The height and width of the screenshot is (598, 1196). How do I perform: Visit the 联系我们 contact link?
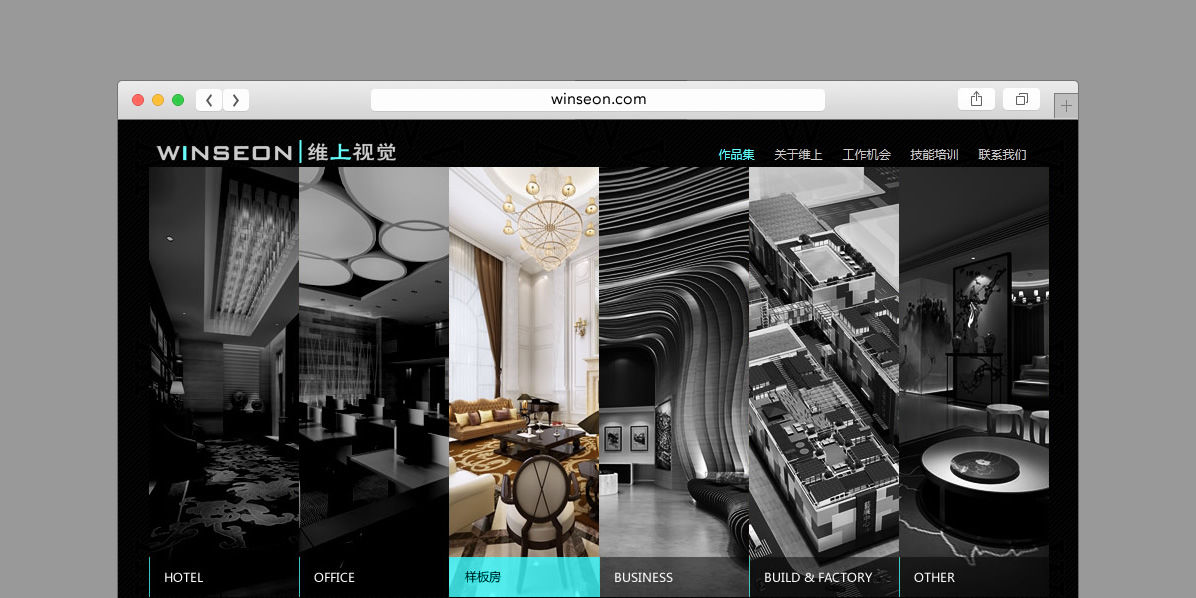pos(1002,155)
